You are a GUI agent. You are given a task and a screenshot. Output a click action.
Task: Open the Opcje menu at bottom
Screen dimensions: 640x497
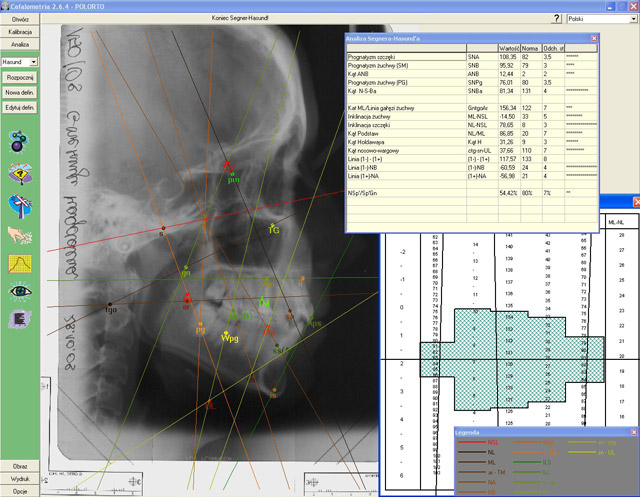pyautogui.click(x=20, y=491)
